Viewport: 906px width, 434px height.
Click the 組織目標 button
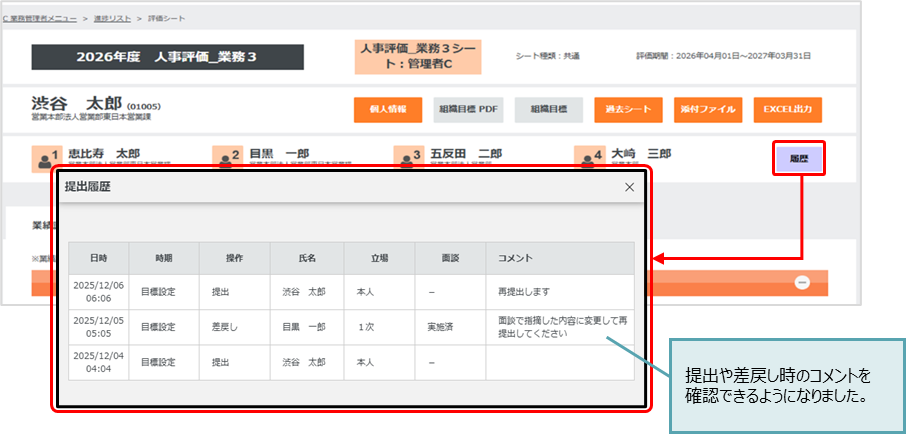[x=547, y=109]
